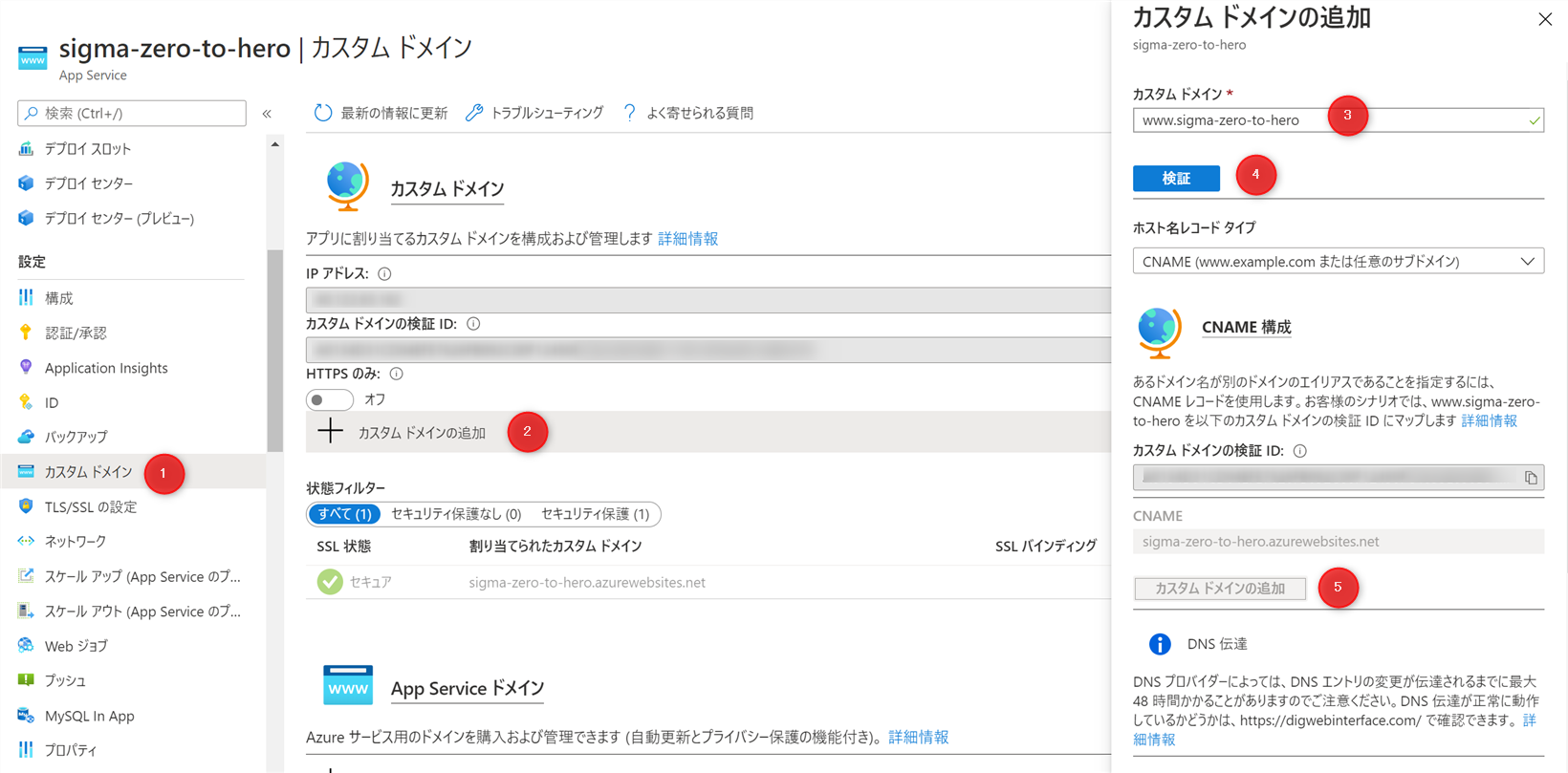
Task: Click the SSL 状態 column header
Action: pos(343,547)
